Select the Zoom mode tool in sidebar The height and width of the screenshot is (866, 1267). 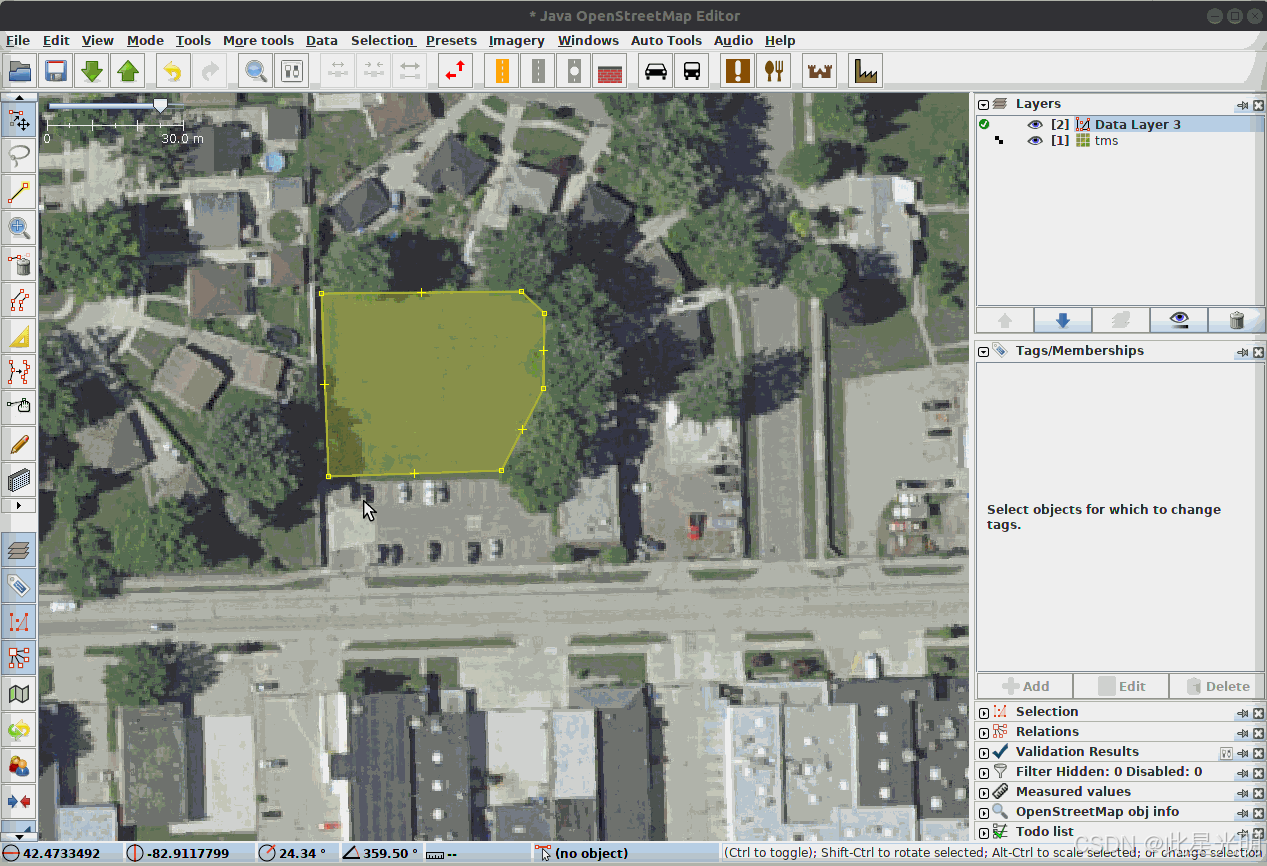pos(19,227)
